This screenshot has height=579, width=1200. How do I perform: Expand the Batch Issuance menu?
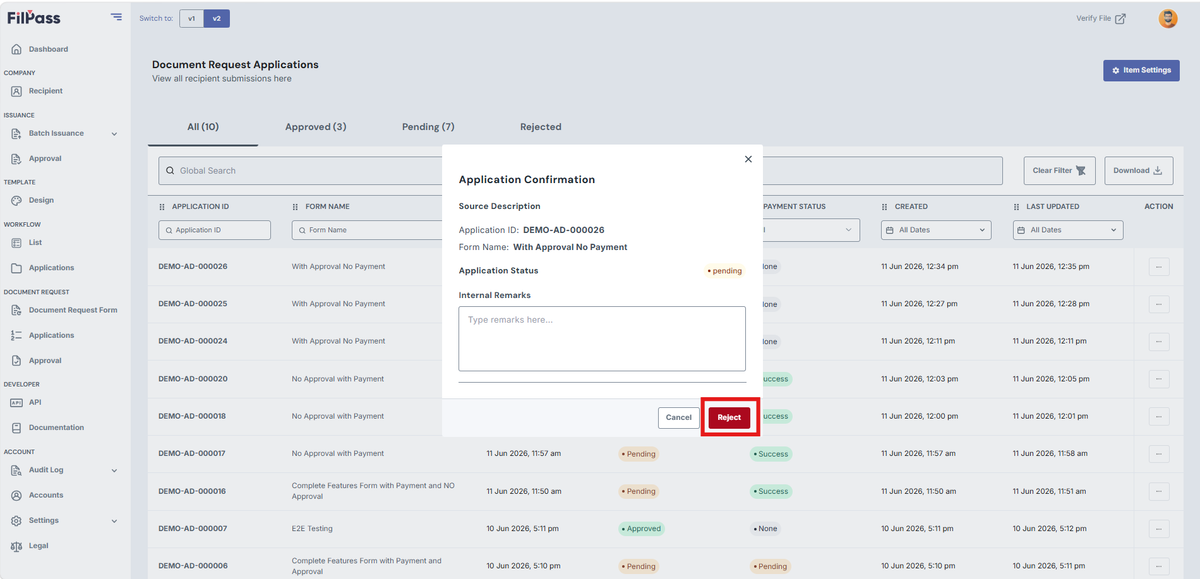[114, 134]
